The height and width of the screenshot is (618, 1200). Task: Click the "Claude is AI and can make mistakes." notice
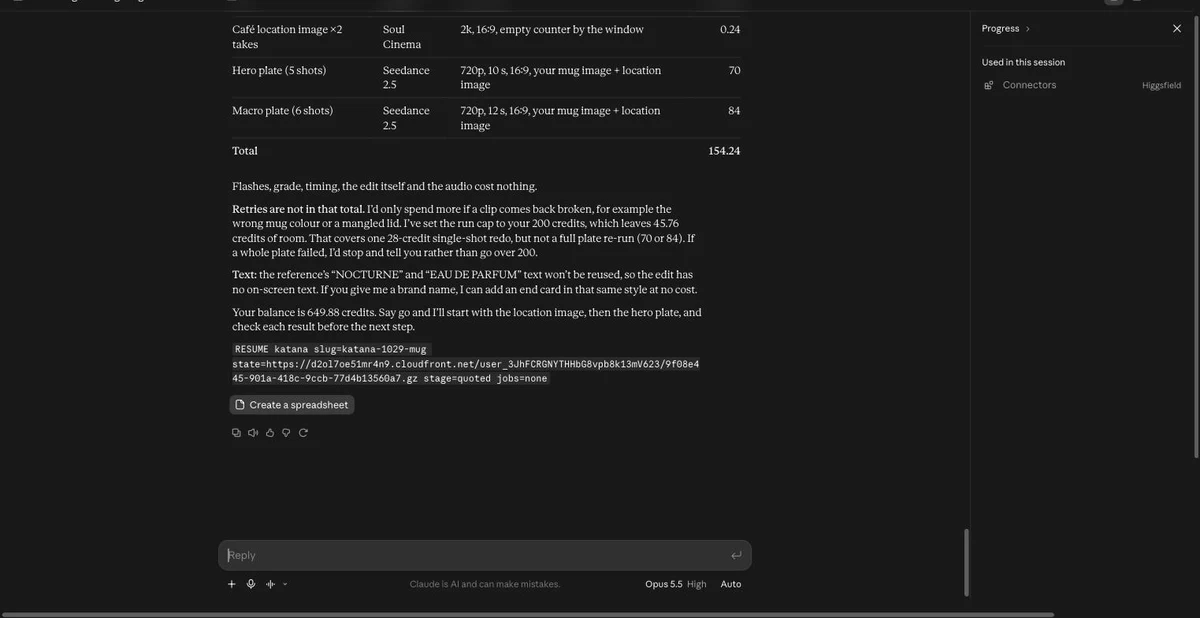[485, 584]
